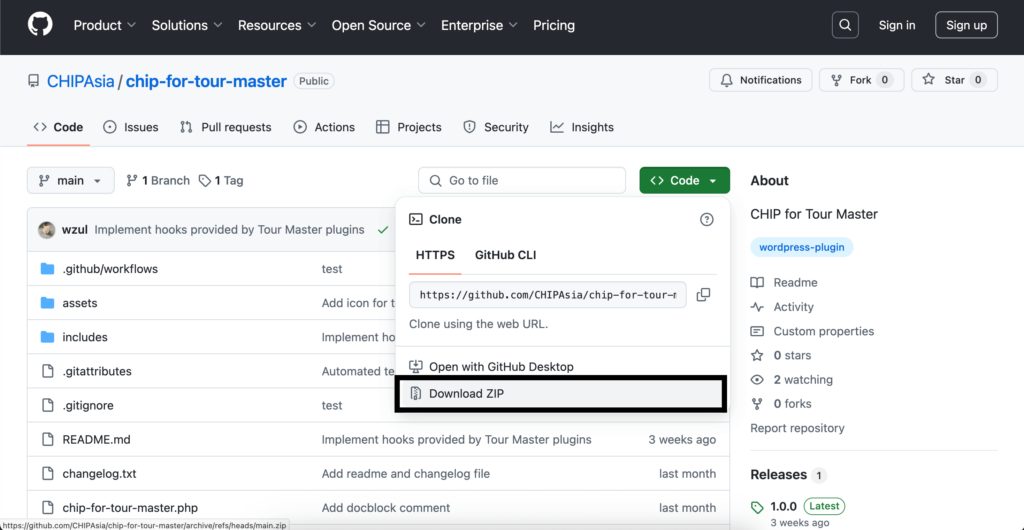Switch to the GitHub CLI tab
1024x530 pixels.
(x=505, y=255)
